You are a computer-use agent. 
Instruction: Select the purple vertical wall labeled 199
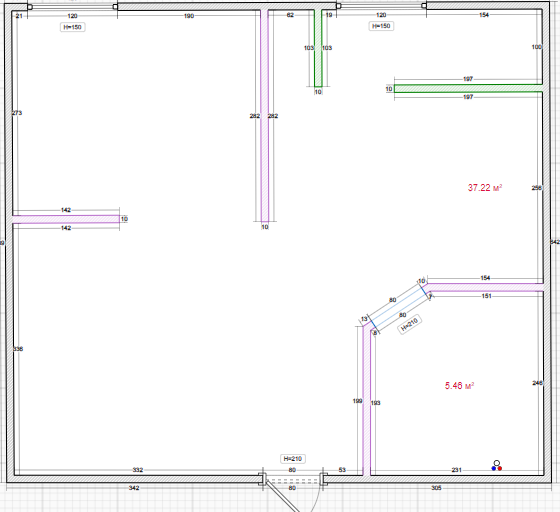coord(367,401)
